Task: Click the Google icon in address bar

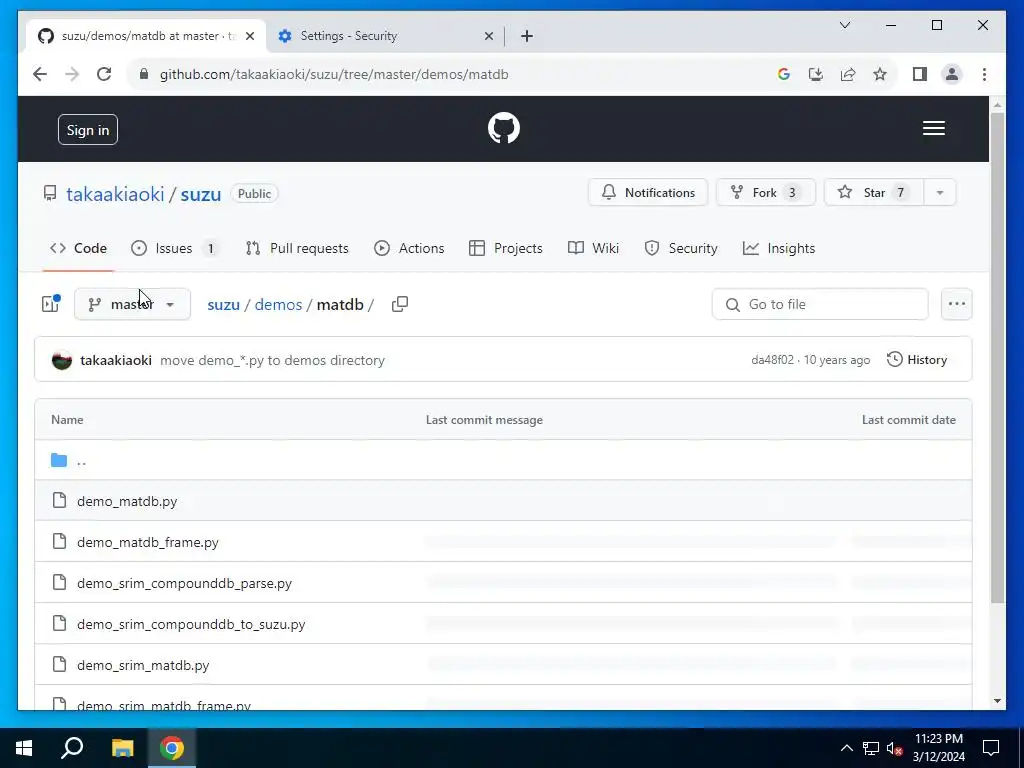Action: (784, 74)
